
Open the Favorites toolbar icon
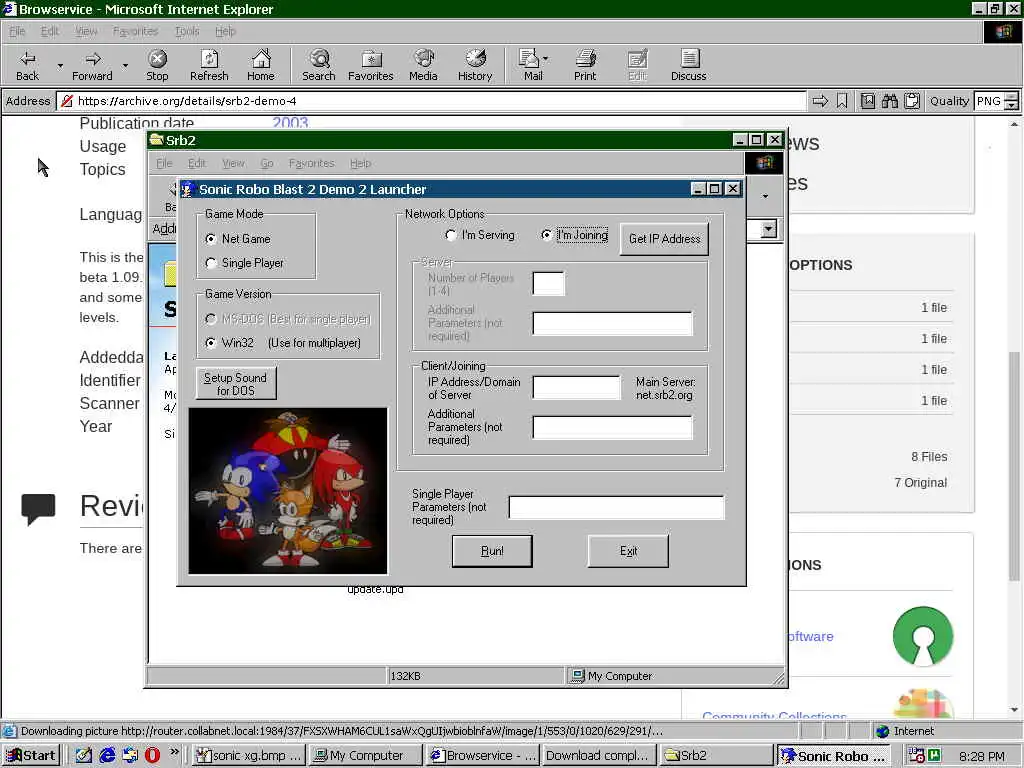[x=371, y=65]
